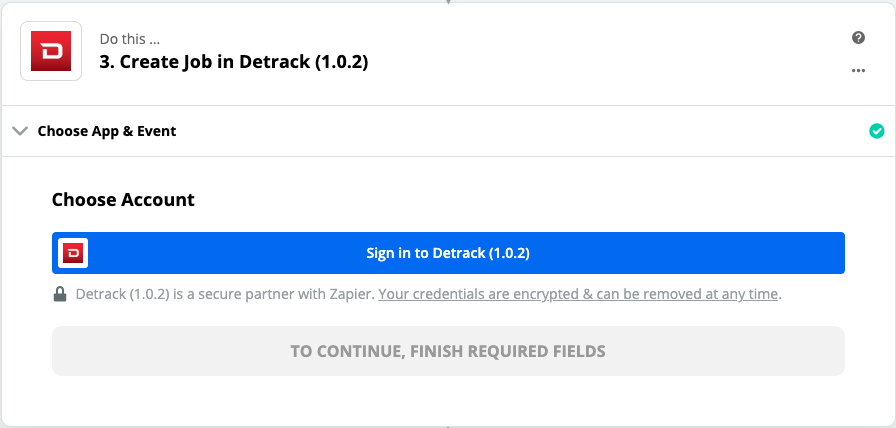This screenshot has height=428, width=896.
Task: Click small Detrack logo inside sign-in button
Action: click(x=73, y=253)
